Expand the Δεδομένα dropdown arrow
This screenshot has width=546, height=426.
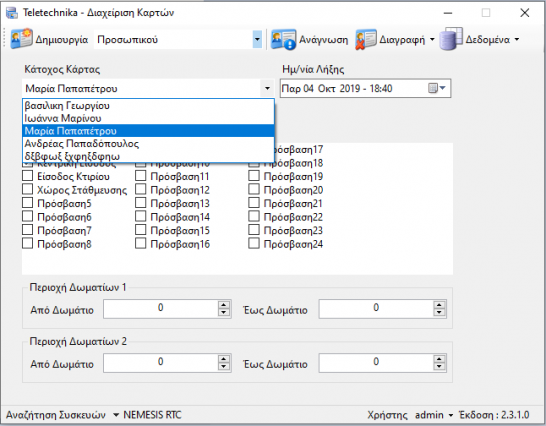pyautogui.click(x=517, y=39)
